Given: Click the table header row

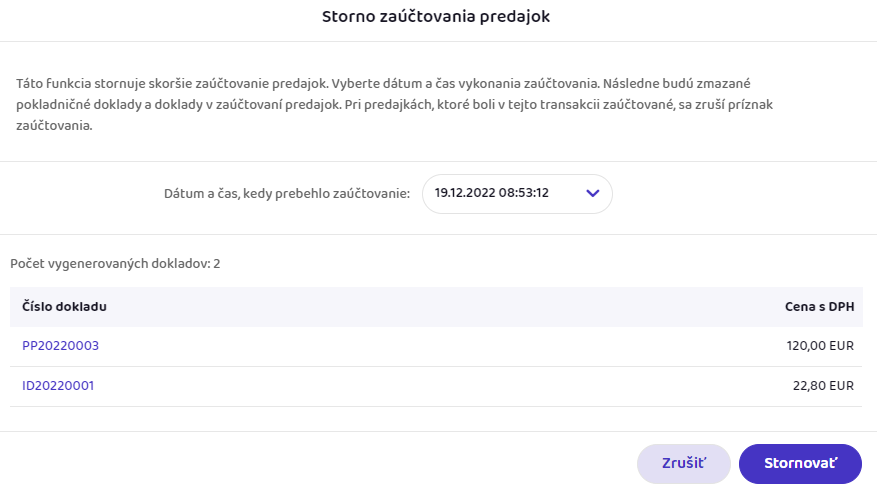Looking at the screenshot, I should click(x=436, y=306).
